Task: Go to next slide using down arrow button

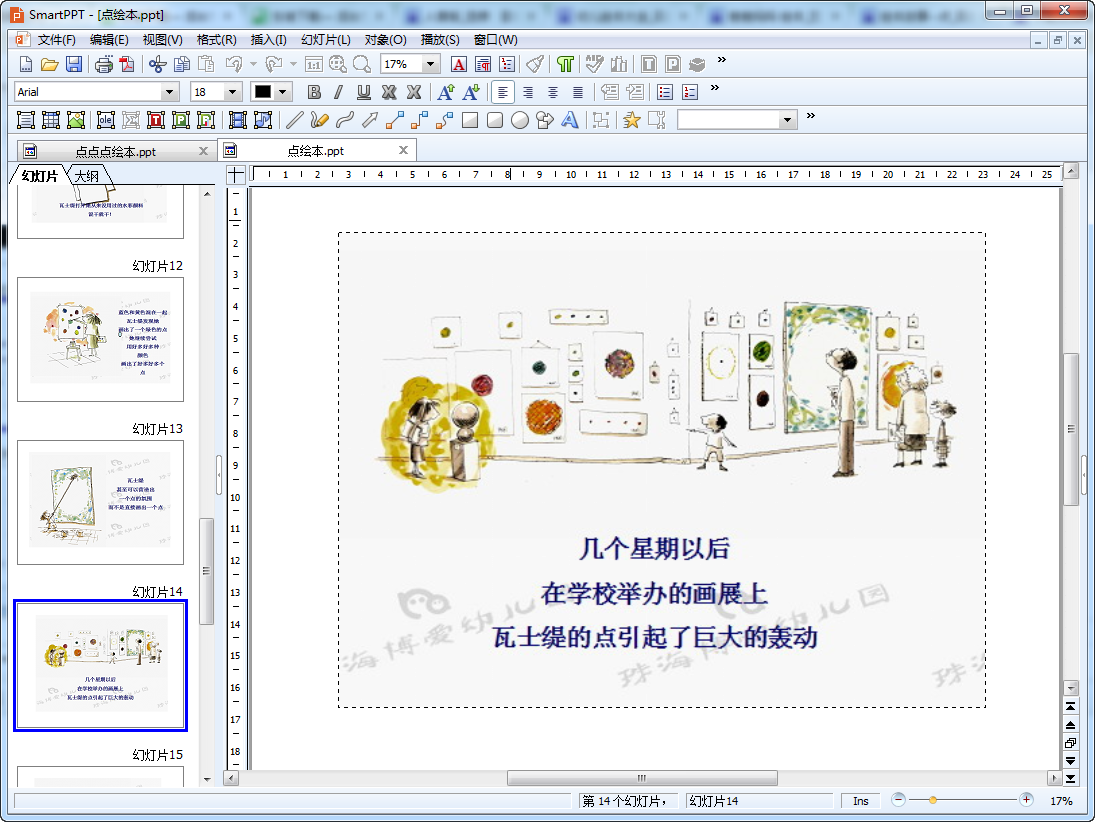Action: point(1070,761)
